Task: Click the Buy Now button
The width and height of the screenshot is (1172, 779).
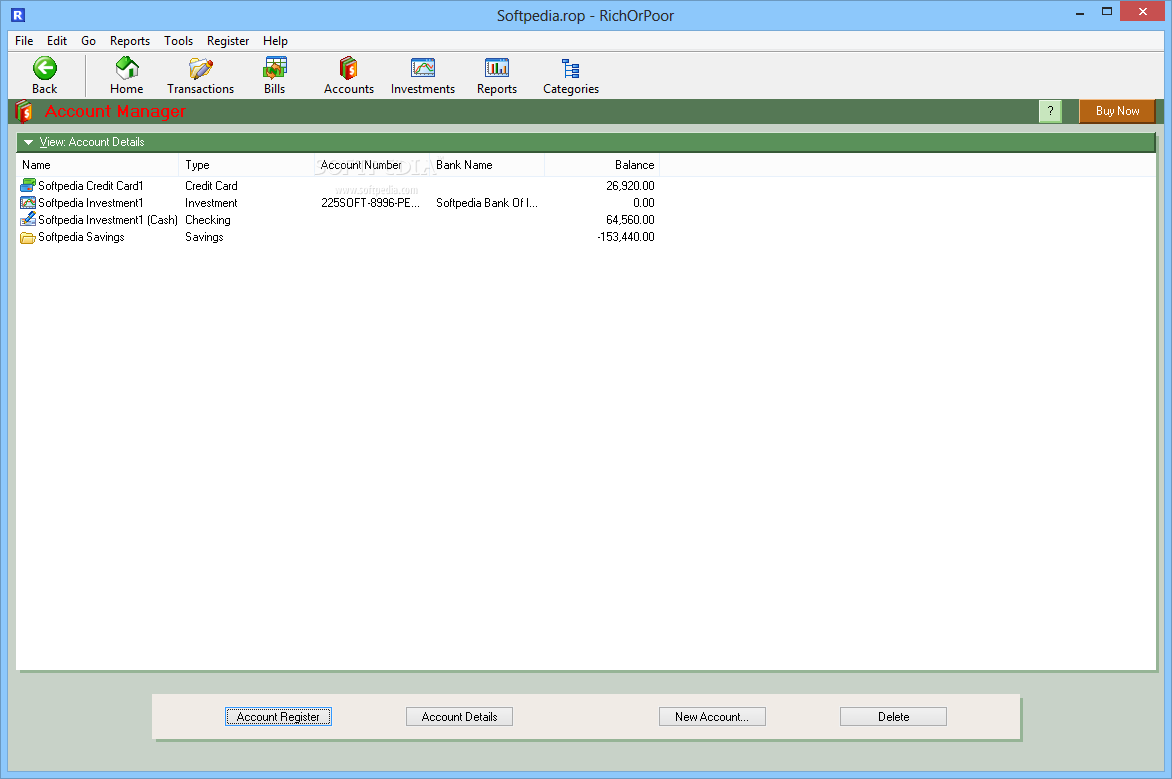Action: tap(1117, 111)
